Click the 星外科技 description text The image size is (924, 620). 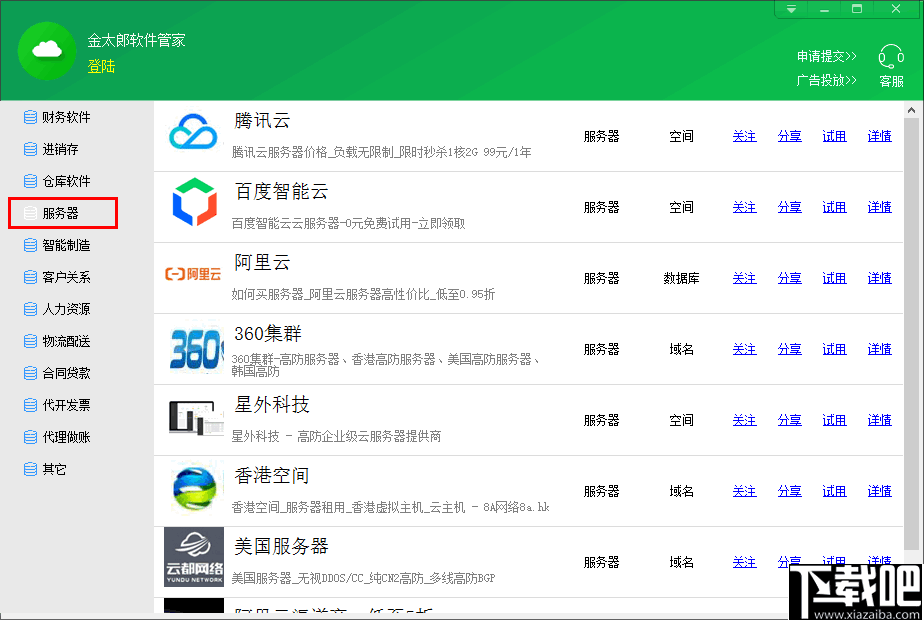(336, 436)
